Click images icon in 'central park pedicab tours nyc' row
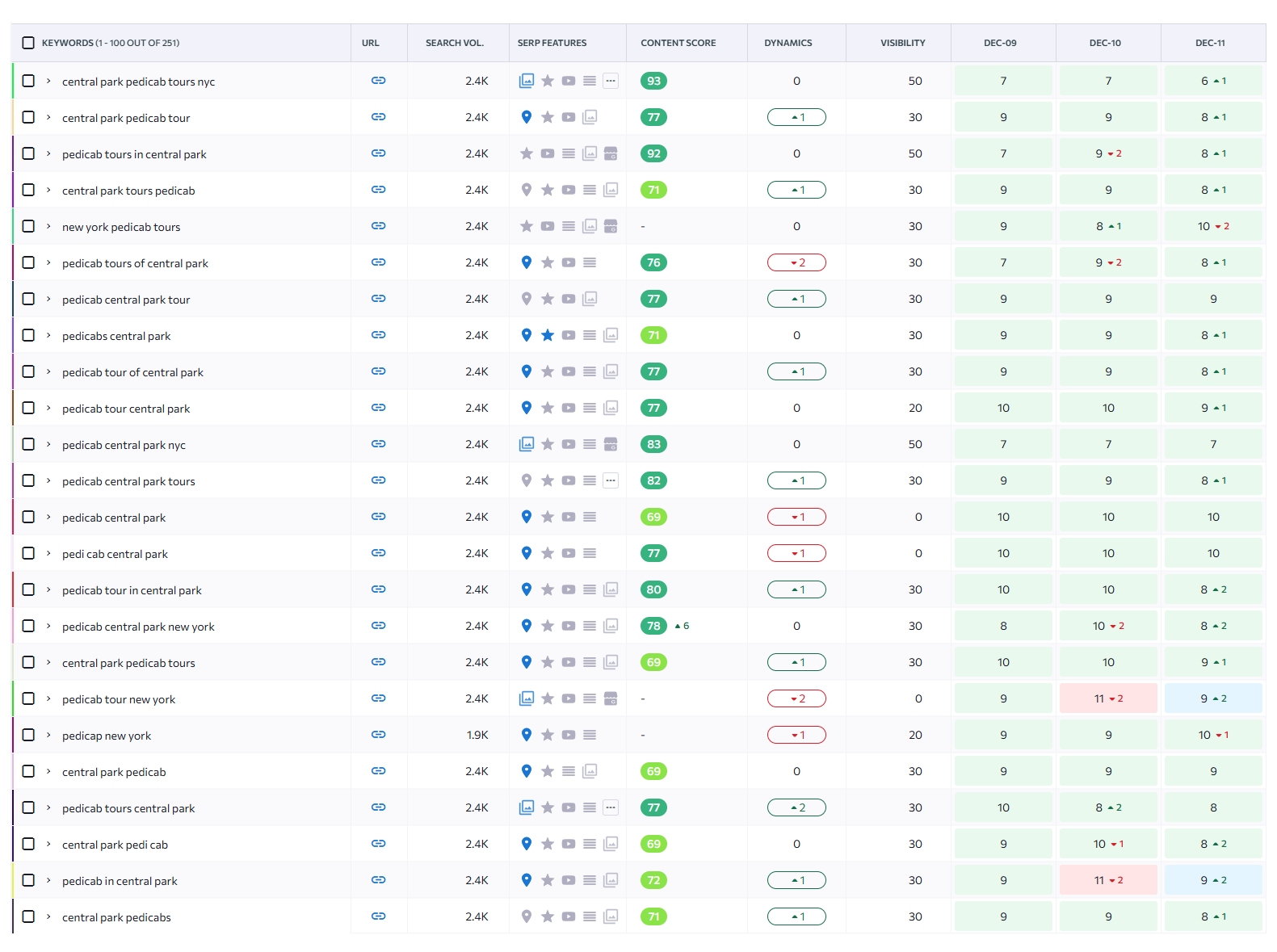Image resolution: width=1277 pixels, height=952 pixels. point(527,81)
